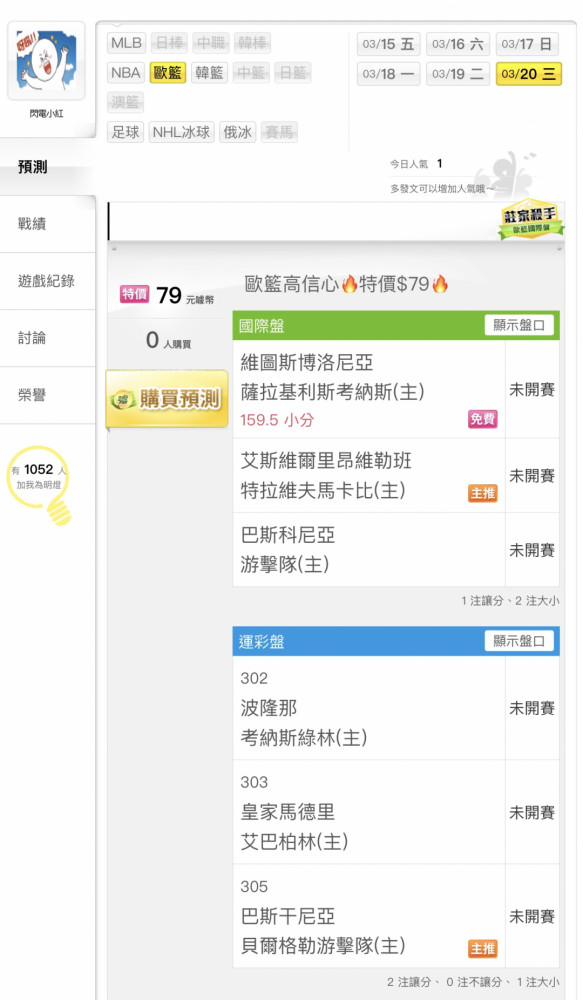Image resolution: width=583 pixels, height=1000 pixels.
Task: Select the NHL冰球 category
Action: coord(181,132)
